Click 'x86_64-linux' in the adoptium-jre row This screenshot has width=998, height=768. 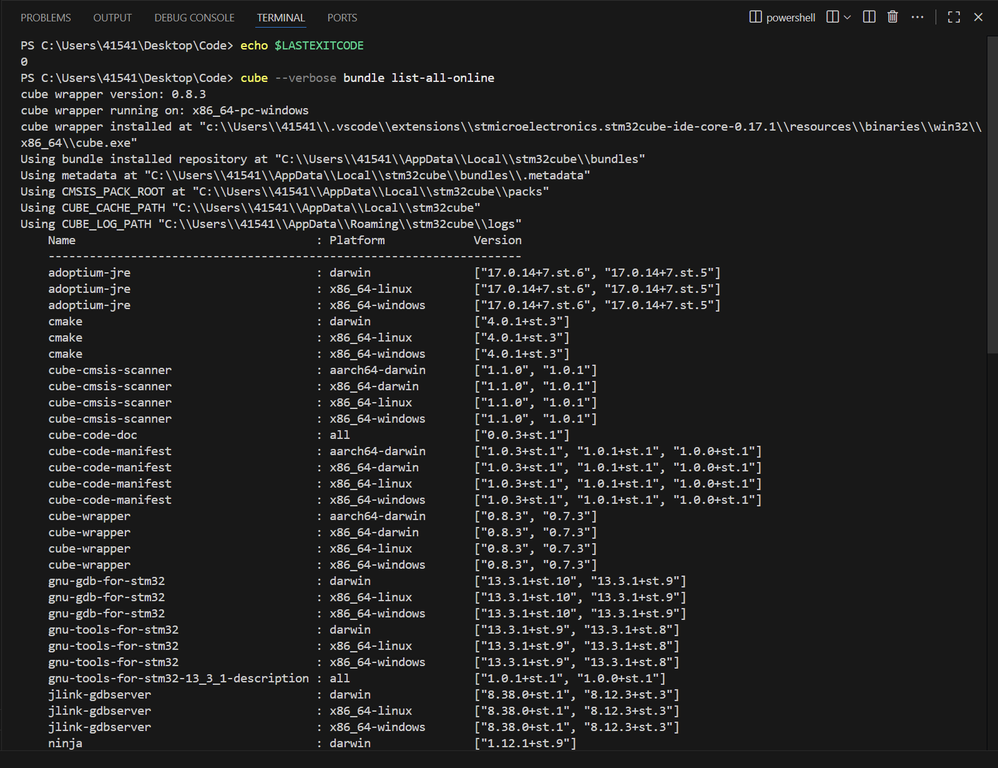(x=370, y=289)
